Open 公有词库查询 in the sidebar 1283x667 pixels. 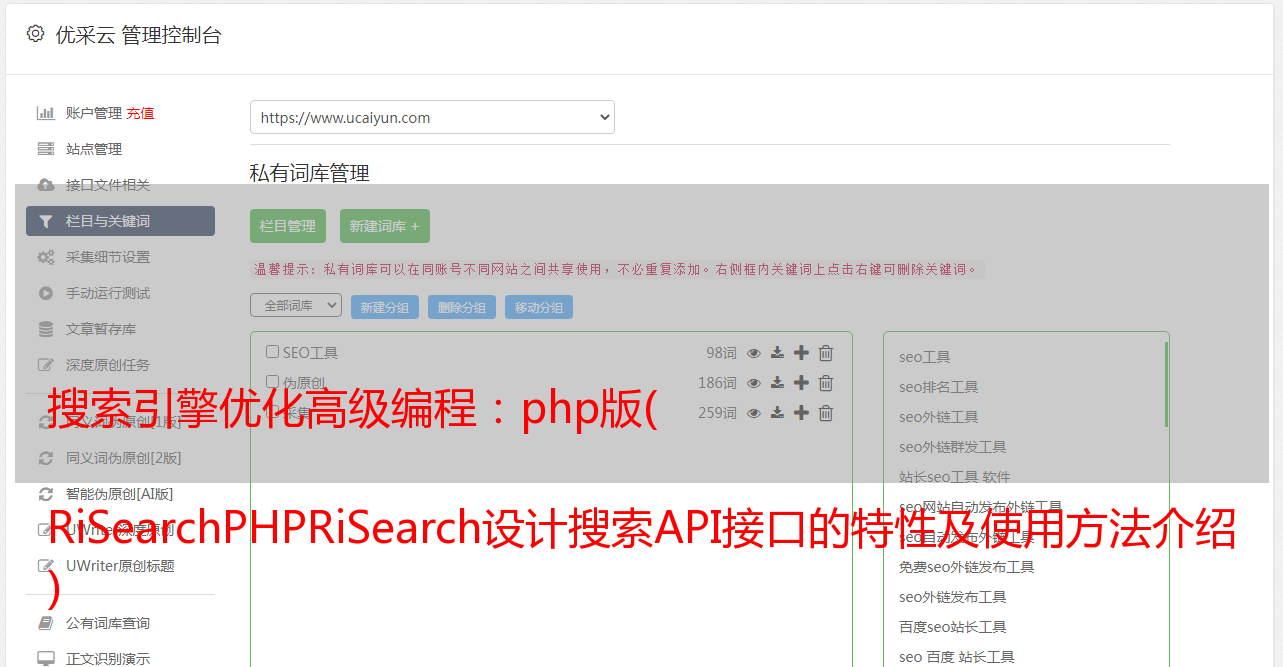click(108, 623)
